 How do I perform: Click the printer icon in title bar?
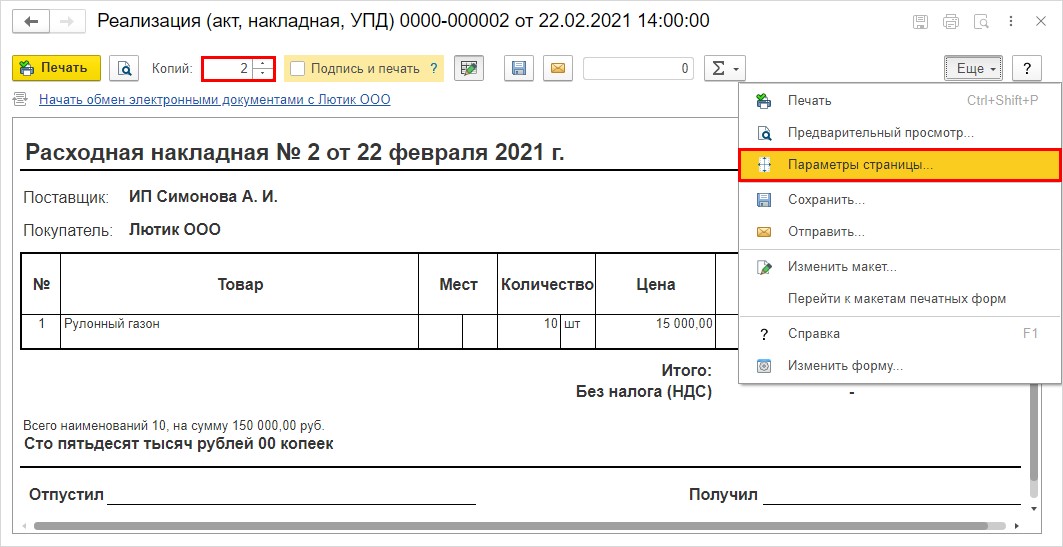click(x=951, y=22)
